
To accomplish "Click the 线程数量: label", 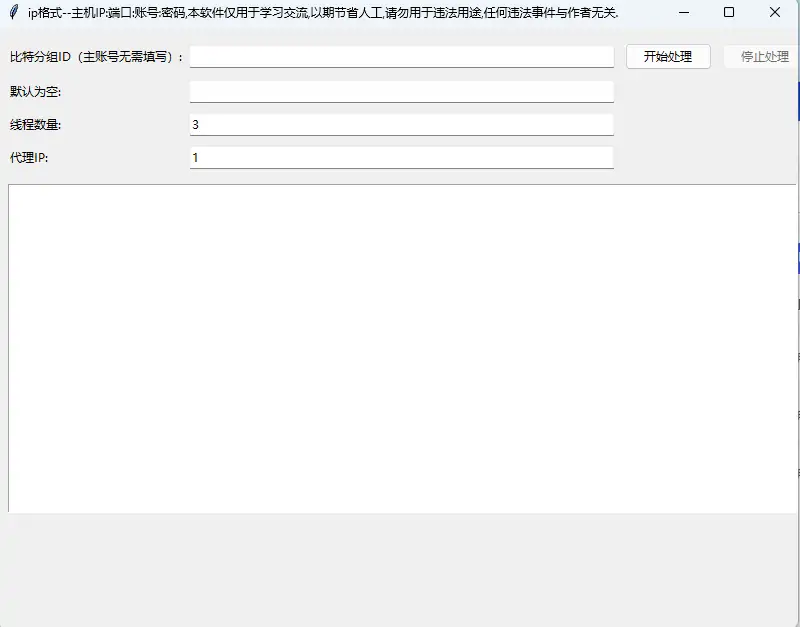I will (x=35, y=124).
